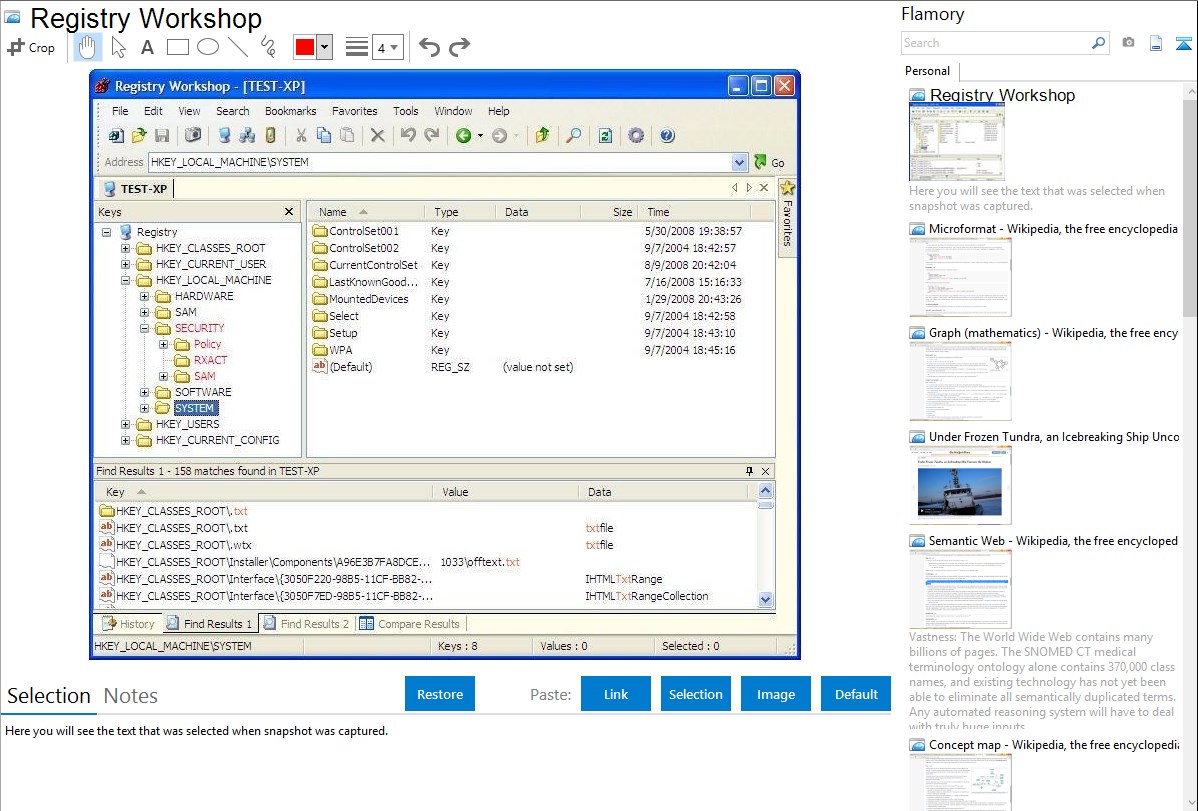The width and height of the screenshot is (1198, 811).
Task: Open the Bookmarks menu in Registry Workshop
Action: pyautogui.click(x=290, y=111)
